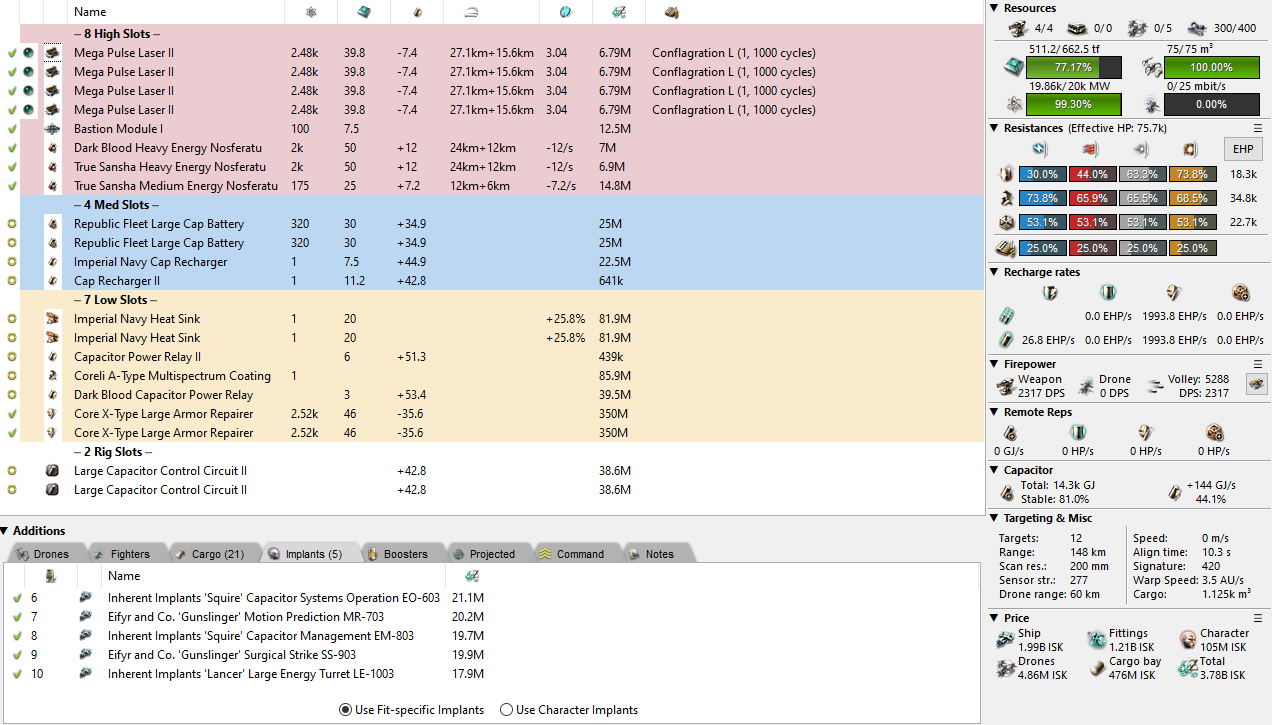1272x725 pixels.
Task: Collapse the Targeting & Misc section
Action: click(x=995, y=518)
